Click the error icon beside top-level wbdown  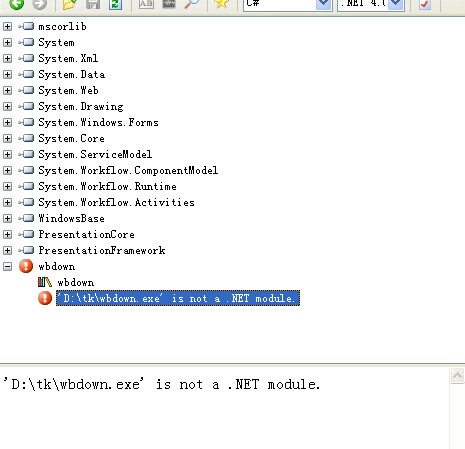pos(26,266)
